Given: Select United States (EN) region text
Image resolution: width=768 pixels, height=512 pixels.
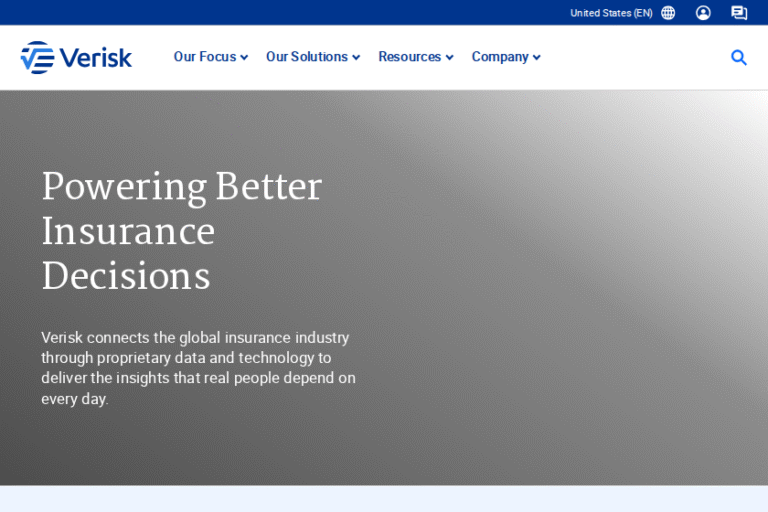Looking at the screenshot, I should pyautogui.click(x=611, y=13).
